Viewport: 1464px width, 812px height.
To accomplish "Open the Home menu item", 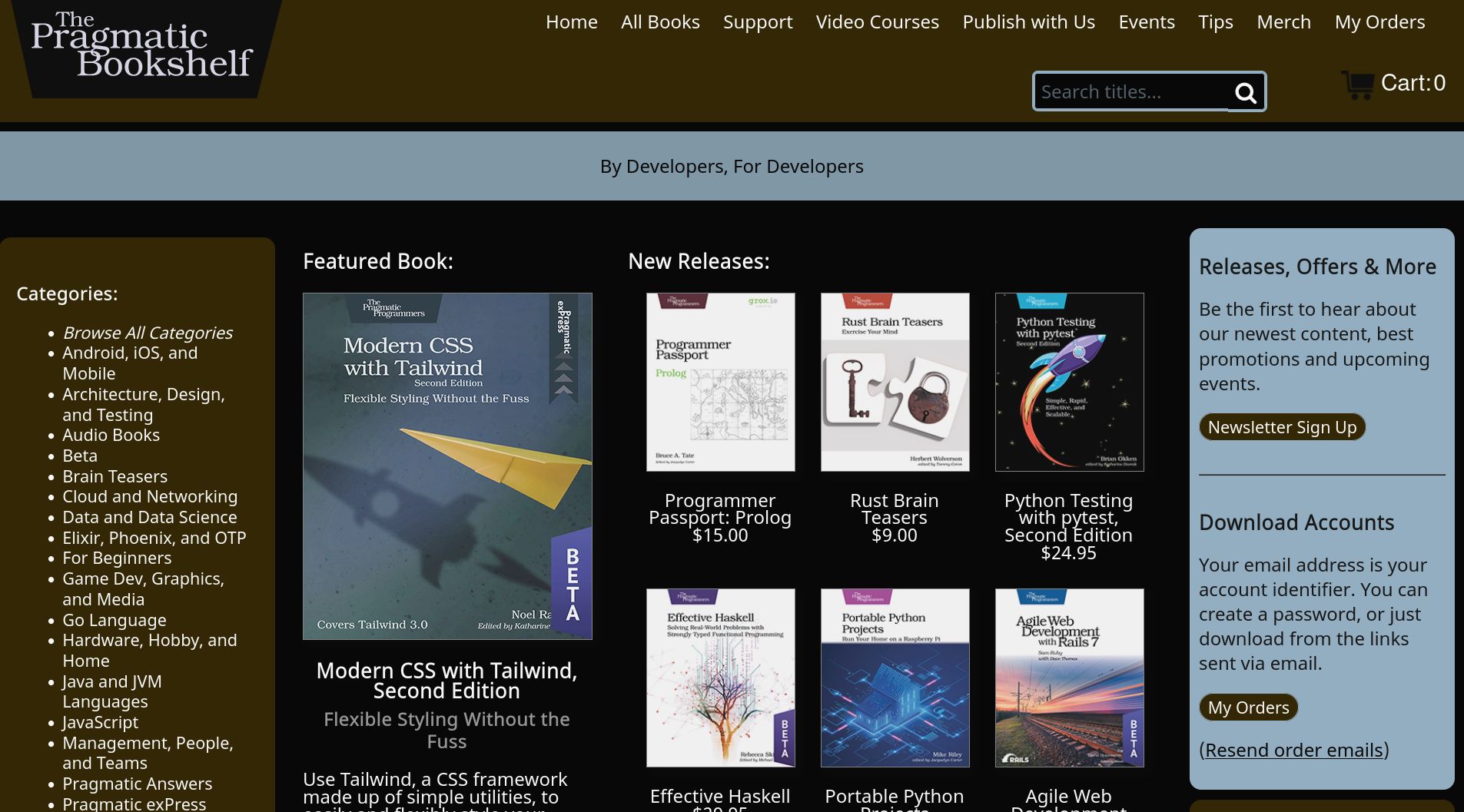I will (572, 22).
